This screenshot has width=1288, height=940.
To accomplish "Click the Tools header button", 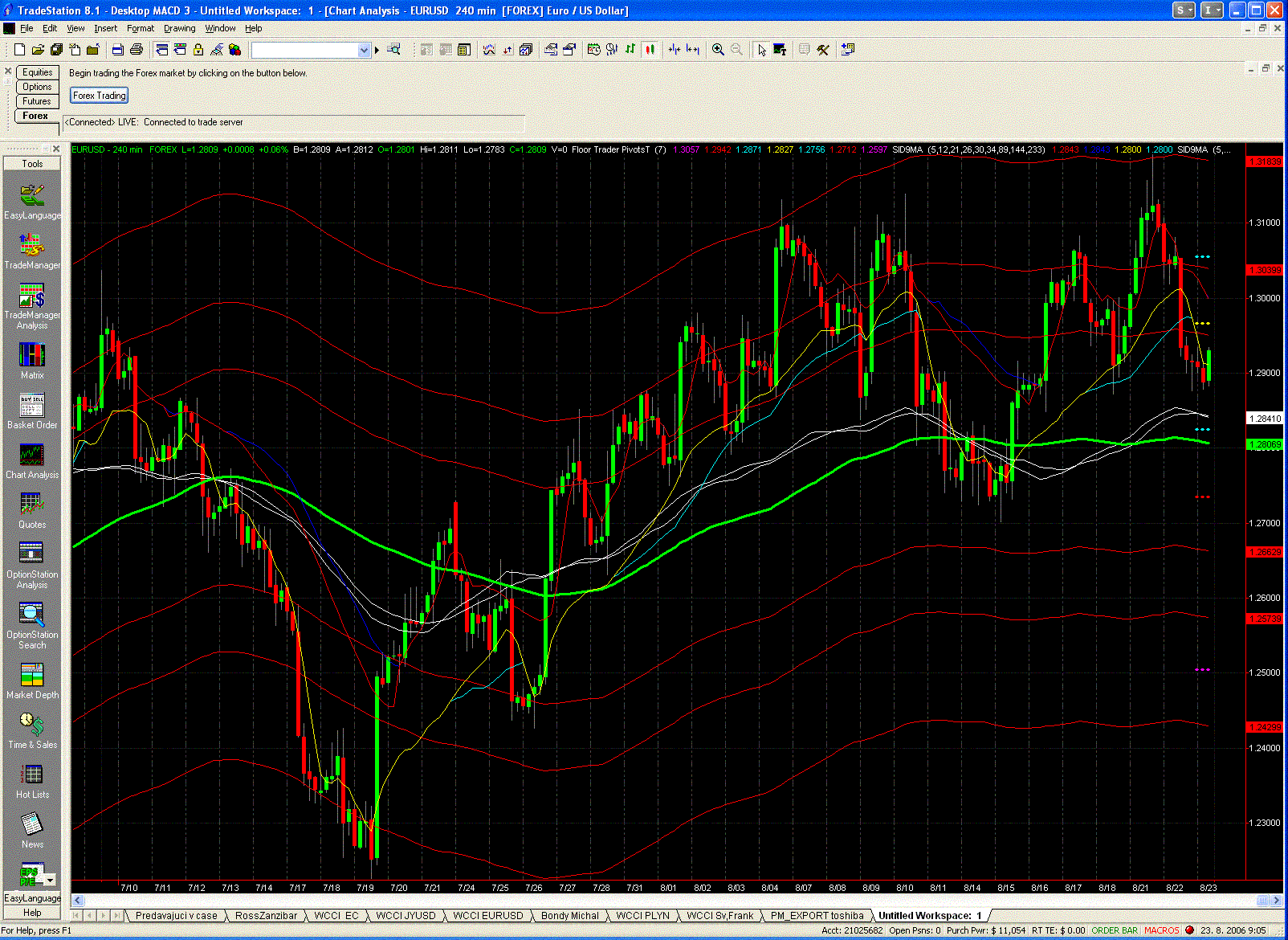I will (32, 163).
